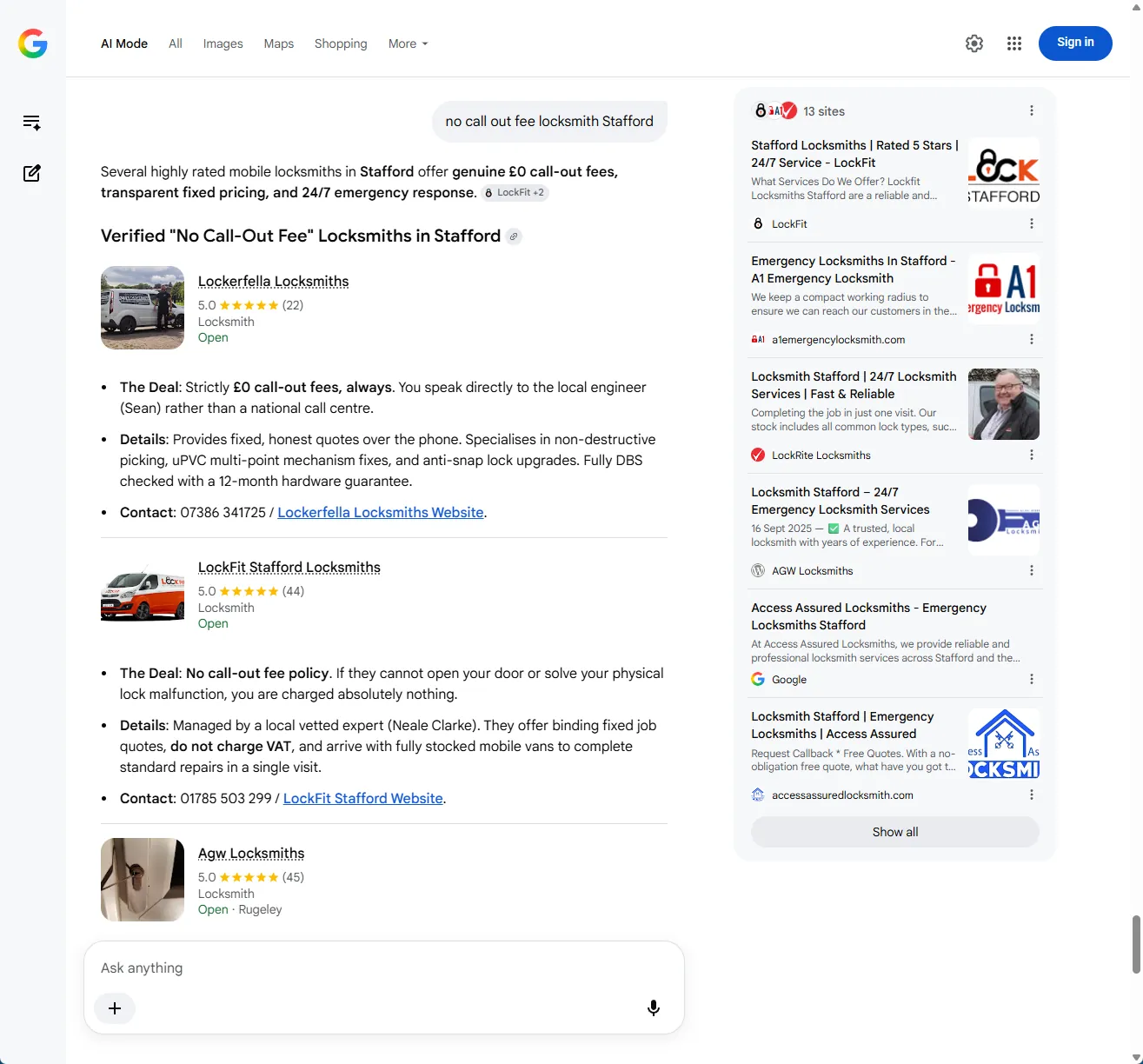Image resolution: width=1143 pixels, height=1064 pixels.
Task: Open the 13 sites panel options menu
Action: tap(1032, 110)
